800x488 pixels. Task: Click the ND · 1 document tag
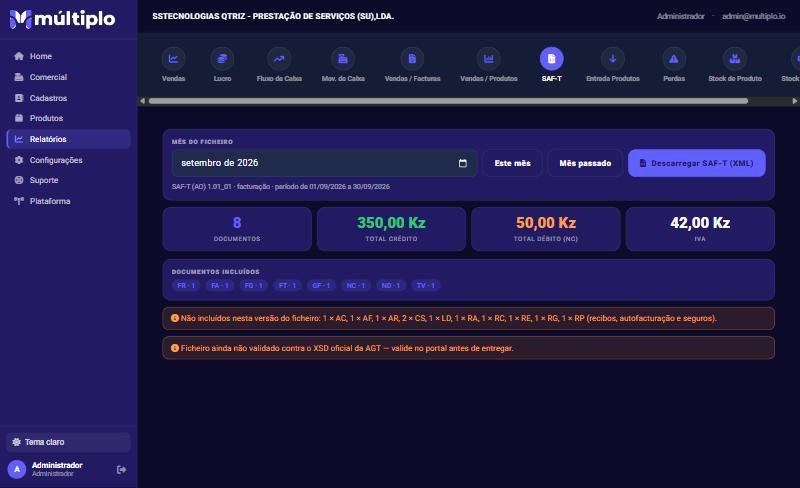[391, 285]
